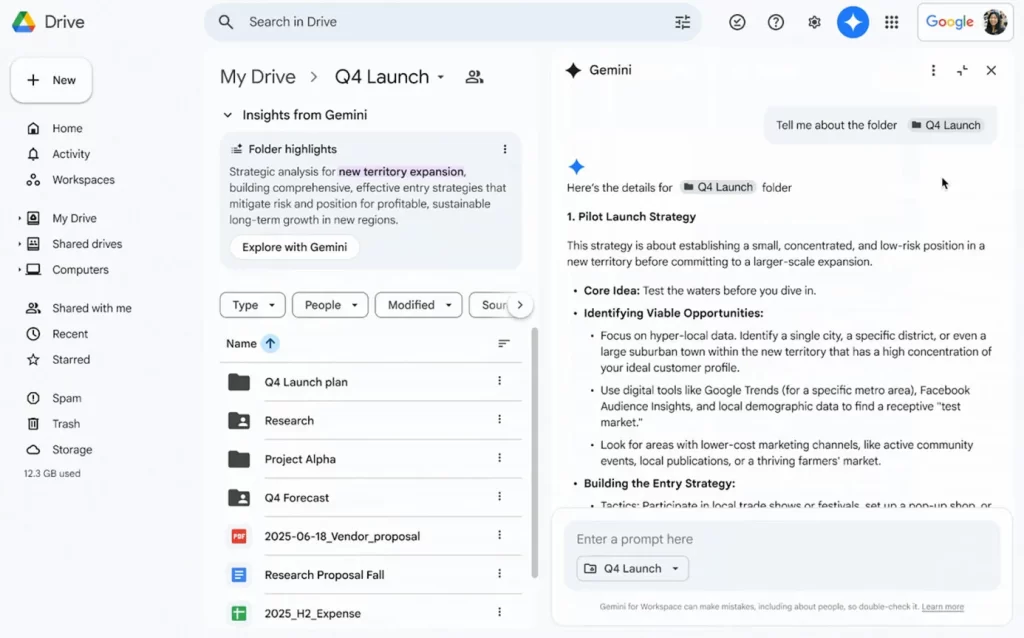This screenshot has height=638, width=1024.
Task: Collapse the Insights from Gemini section
Action: click(x=227, y=115)
